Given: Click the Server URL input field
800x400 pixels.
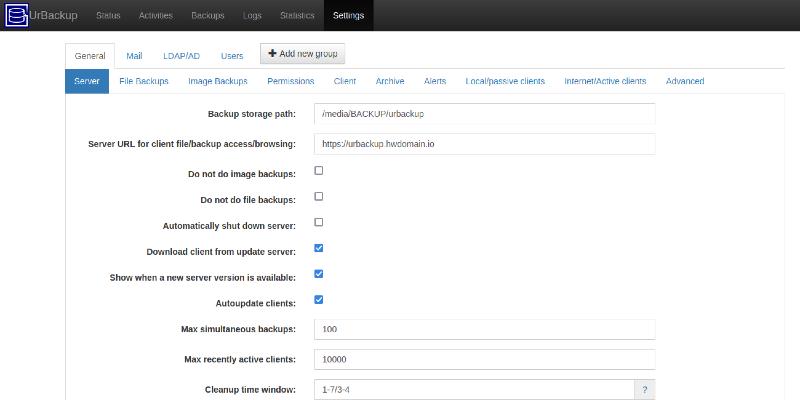Looking at the screenshot, I should coord(484,144).
